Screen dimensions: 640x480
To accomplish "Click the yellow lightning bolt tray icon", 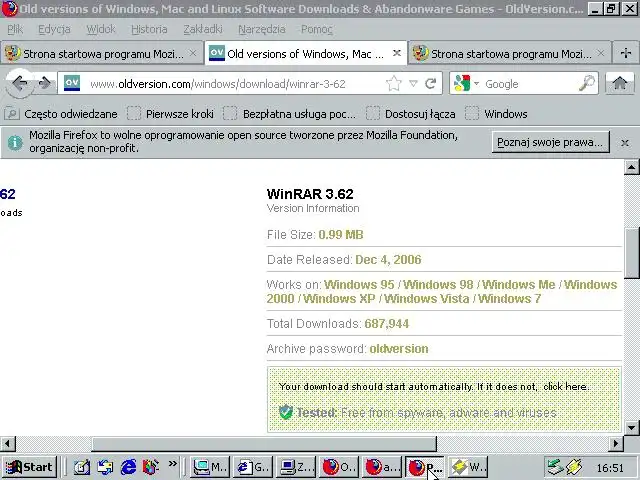I will coord(574,467).
